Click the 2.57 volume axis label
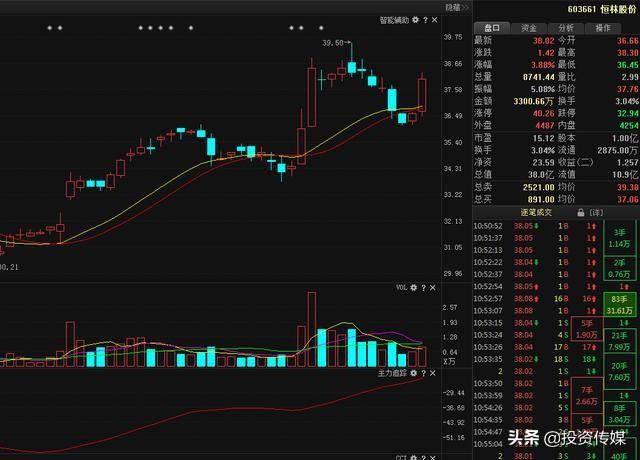Viewport: 640px width, 460px height. pyautogui.click(x=450, y=307)
